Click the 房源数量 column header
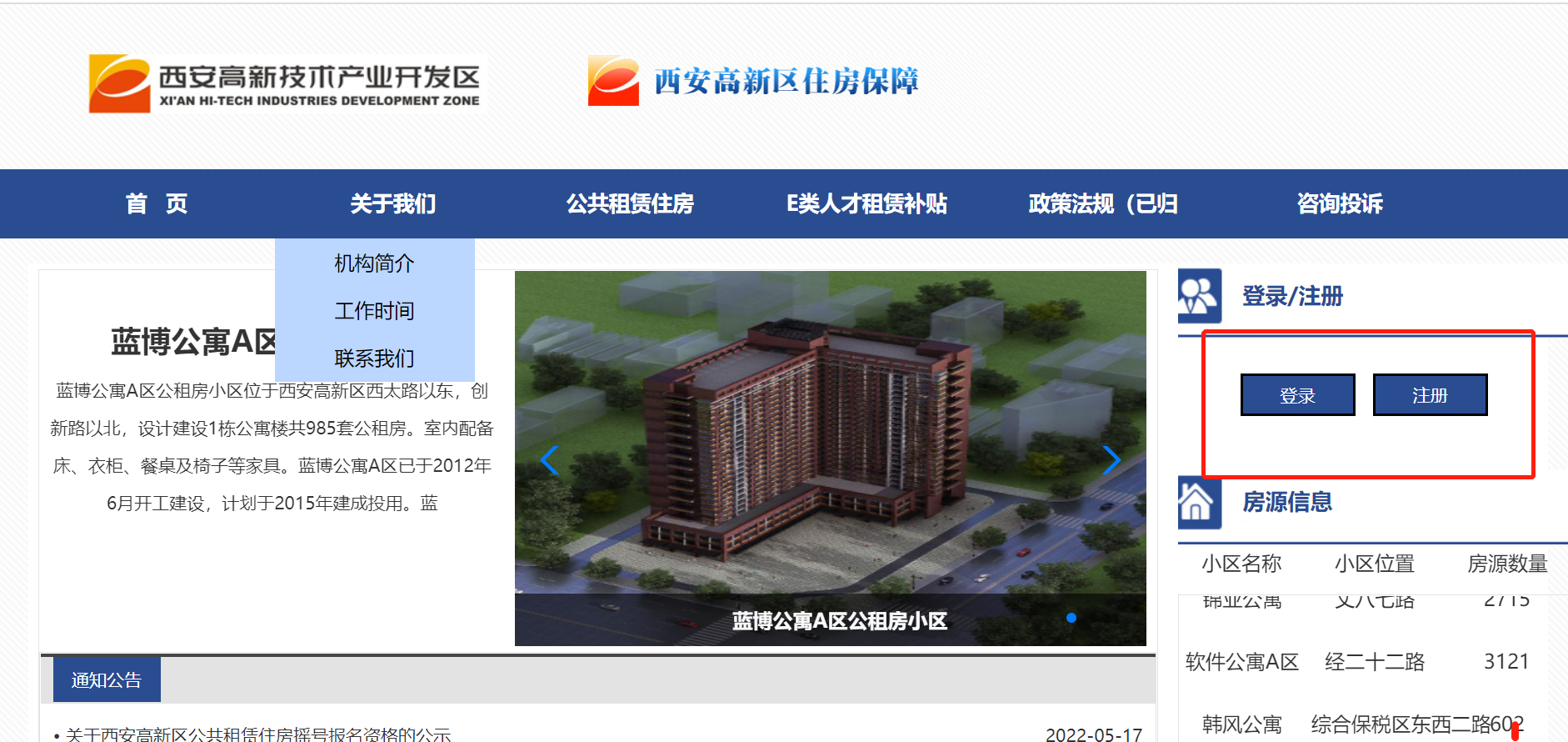Image resolution: width=1568 pixels, height=742 pixels. coord(1507,564)
